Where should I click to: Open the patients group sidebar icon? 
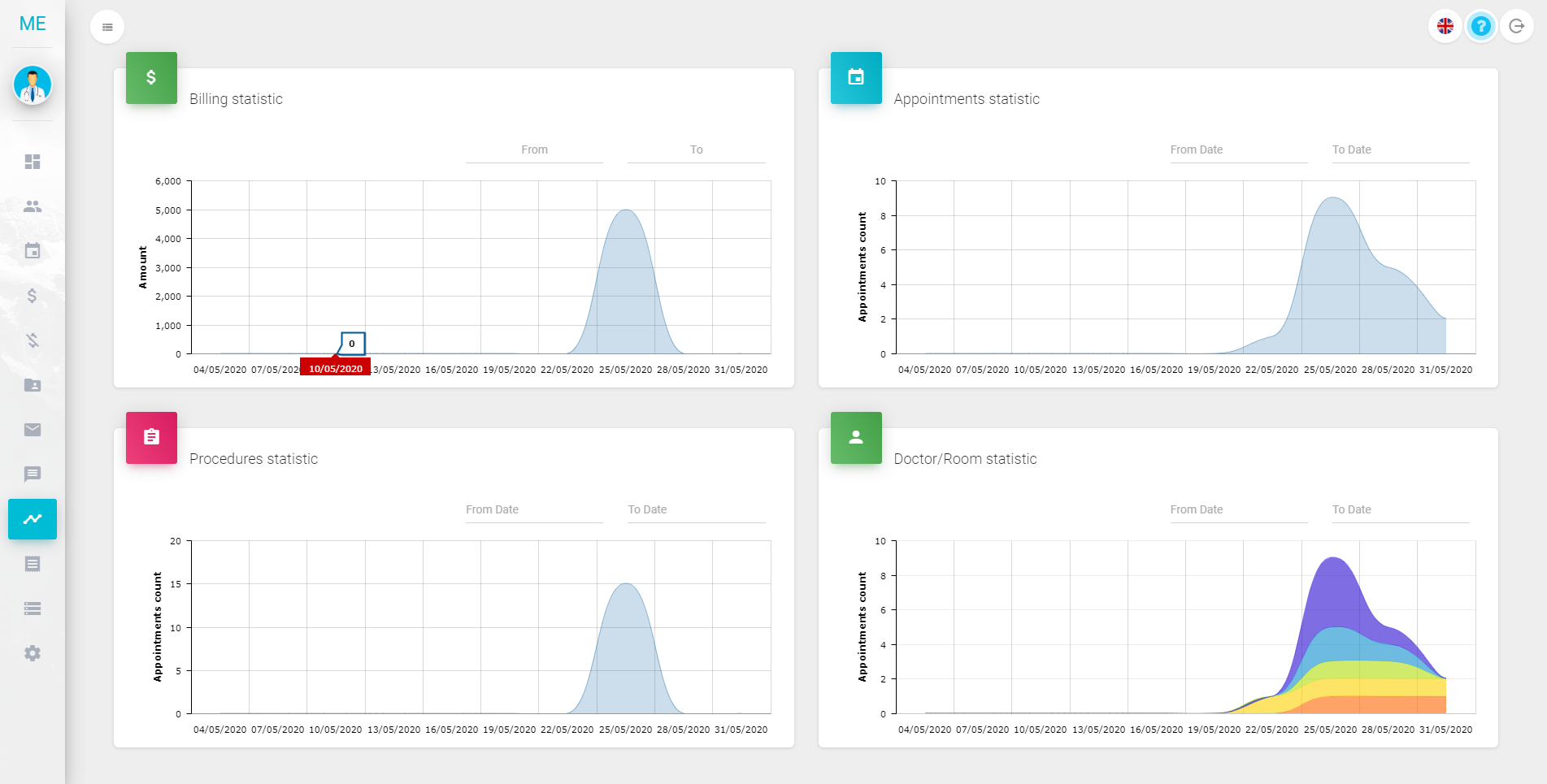pyautogui.click(x=33, y=206)
